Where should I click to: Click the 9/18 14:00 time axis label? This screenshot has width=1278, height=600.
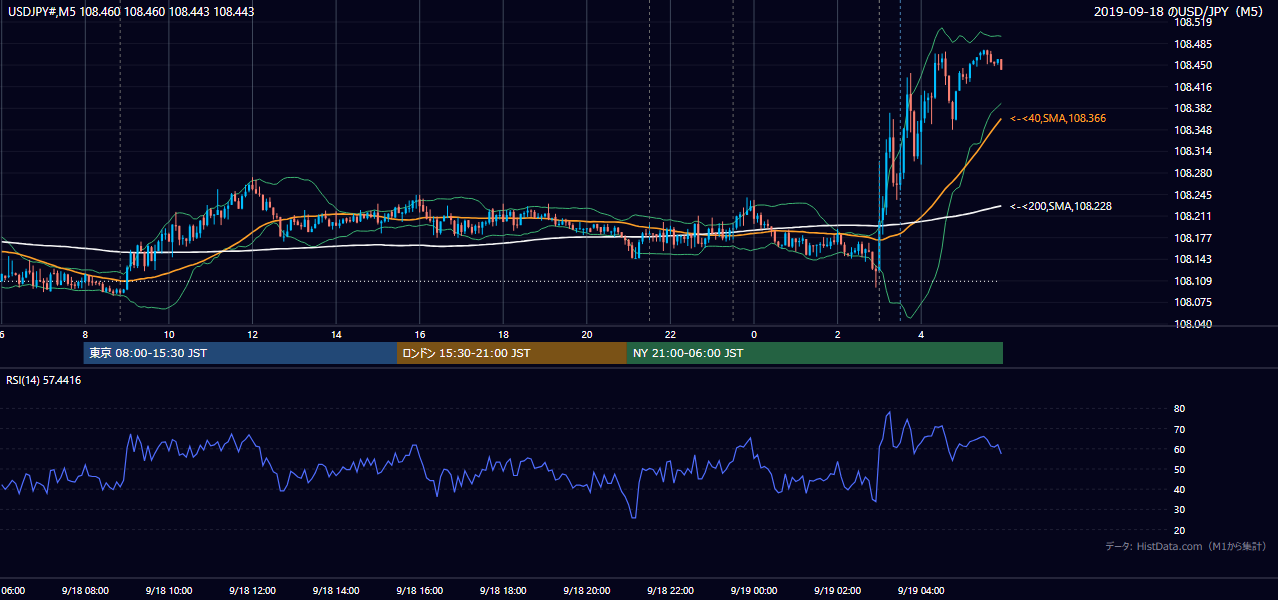coord(336,591)
